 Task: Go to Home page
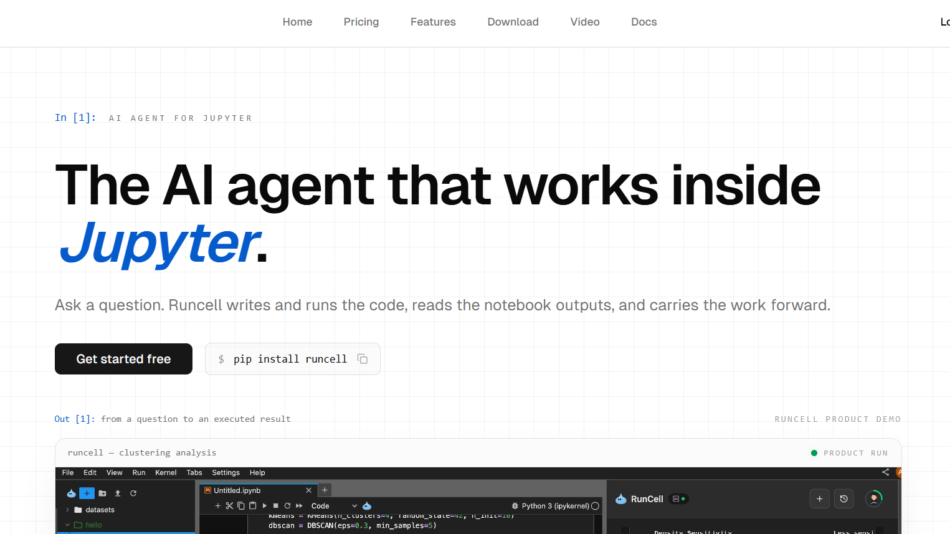[x=297, y=22]
